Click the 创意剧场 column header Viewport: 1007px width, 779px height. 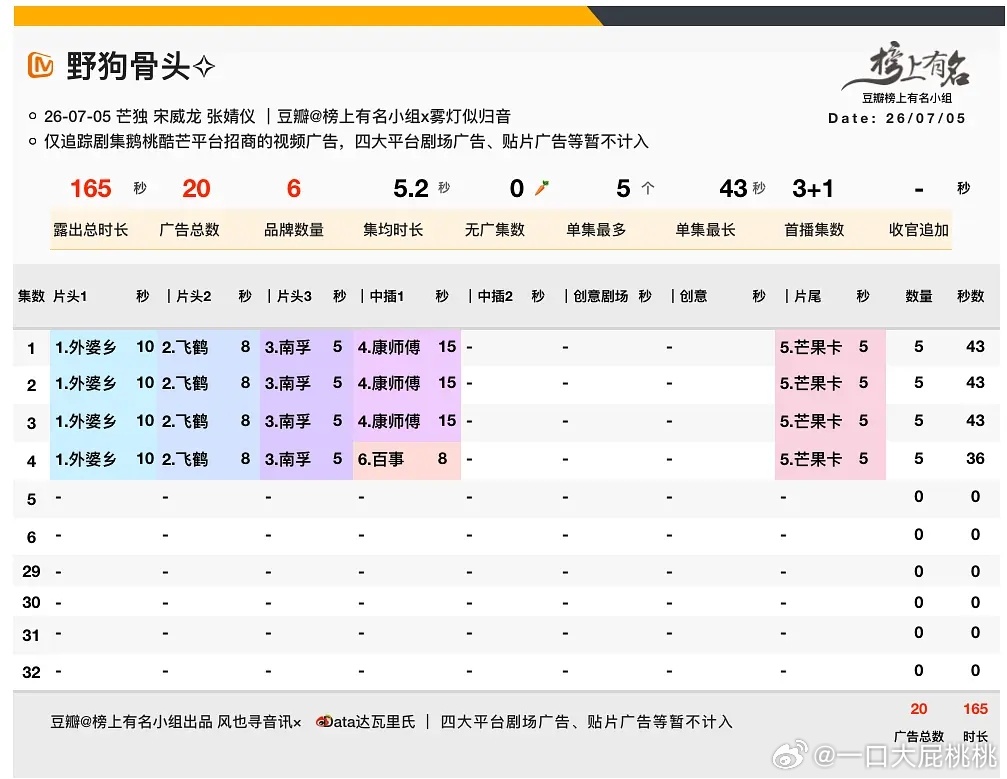[600, 296]
